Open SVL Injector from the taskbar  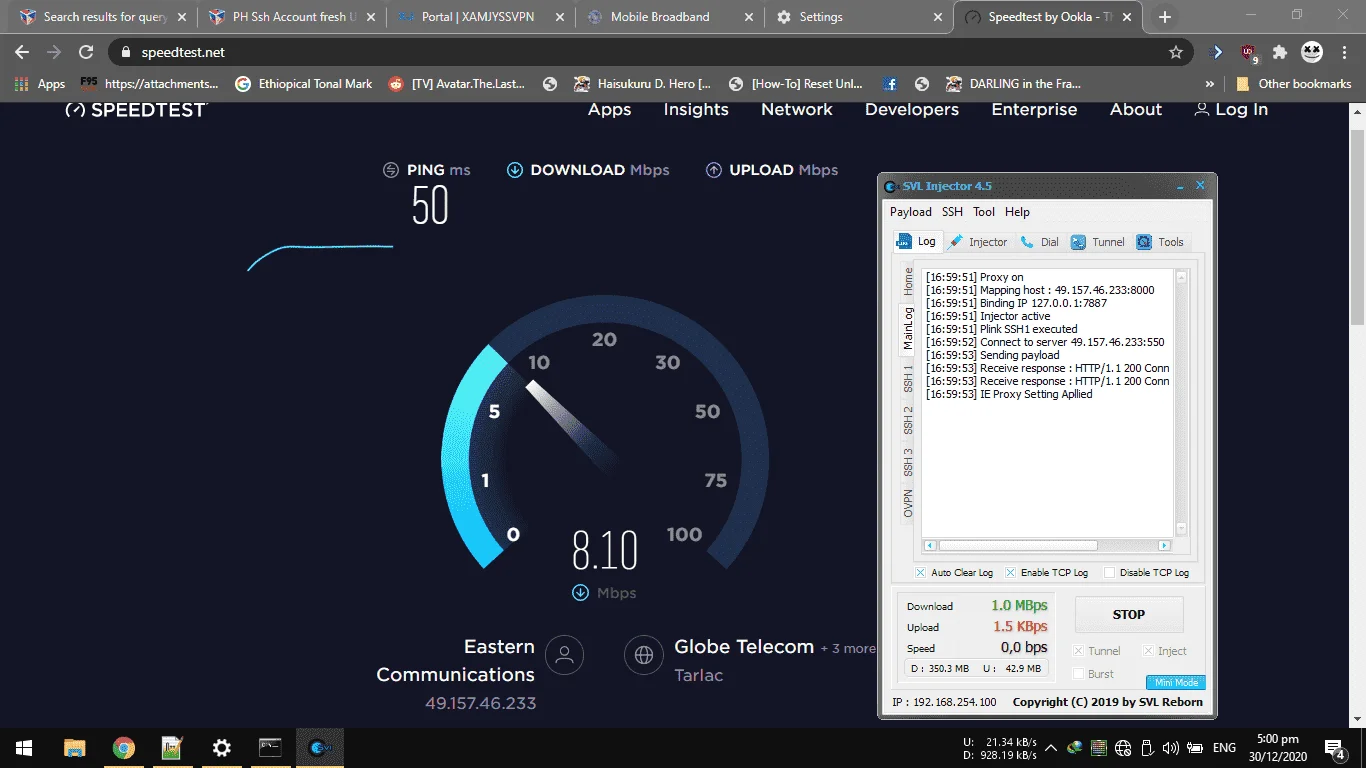click(x=320, y=747)
